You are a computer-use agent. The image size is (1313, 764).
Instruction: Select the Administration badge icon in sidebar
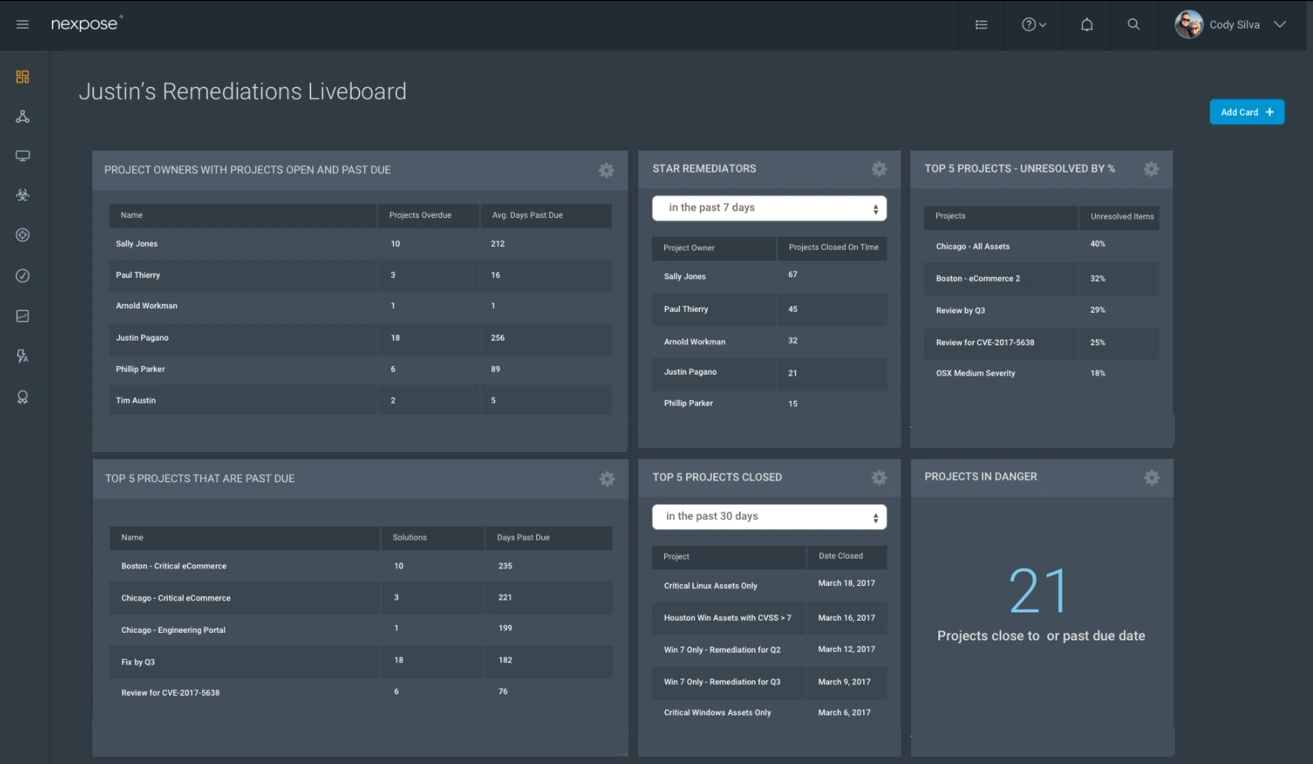(21, 395)
